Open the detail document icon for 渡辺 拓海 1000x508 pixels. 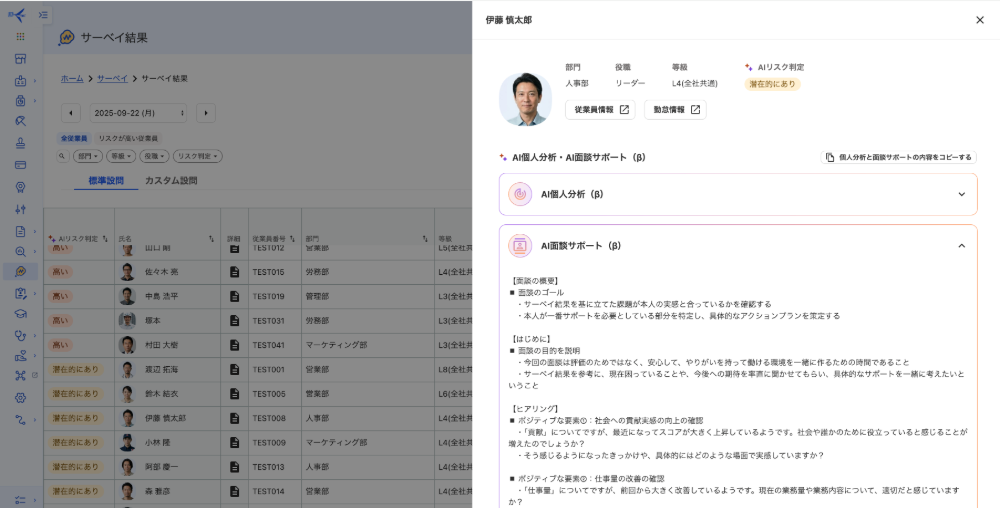pos(235,369)
